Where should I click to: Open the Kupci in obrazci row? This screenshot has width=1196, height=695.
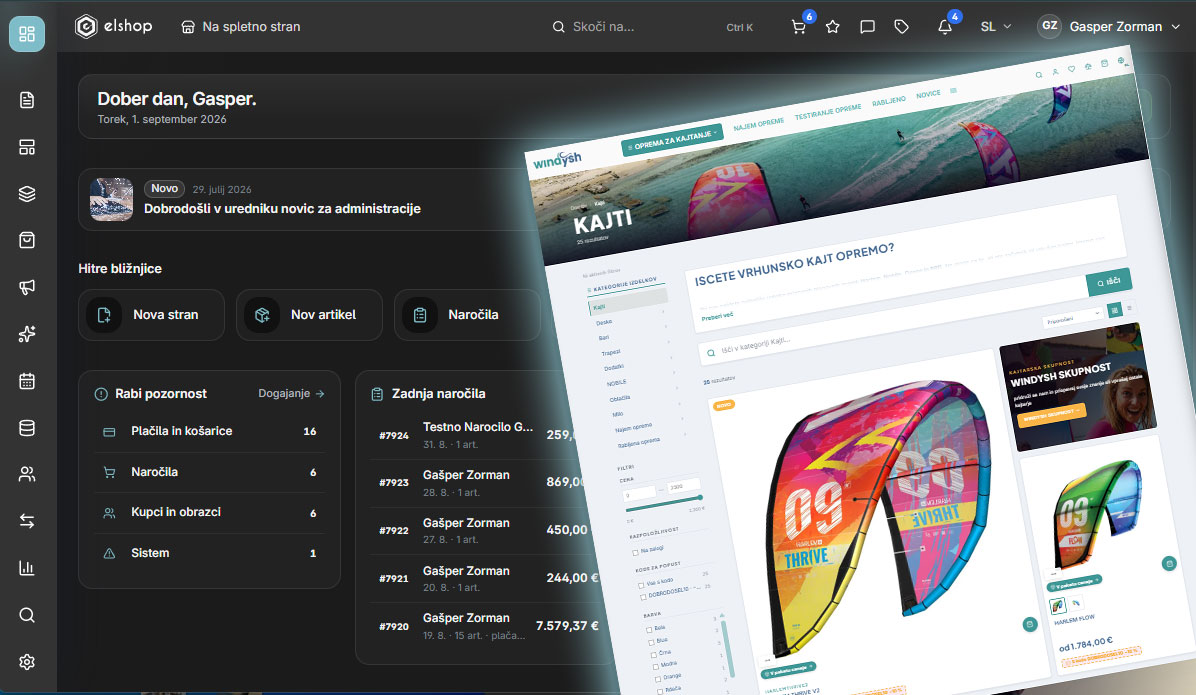pyautogui.click(x=209, y=513)
